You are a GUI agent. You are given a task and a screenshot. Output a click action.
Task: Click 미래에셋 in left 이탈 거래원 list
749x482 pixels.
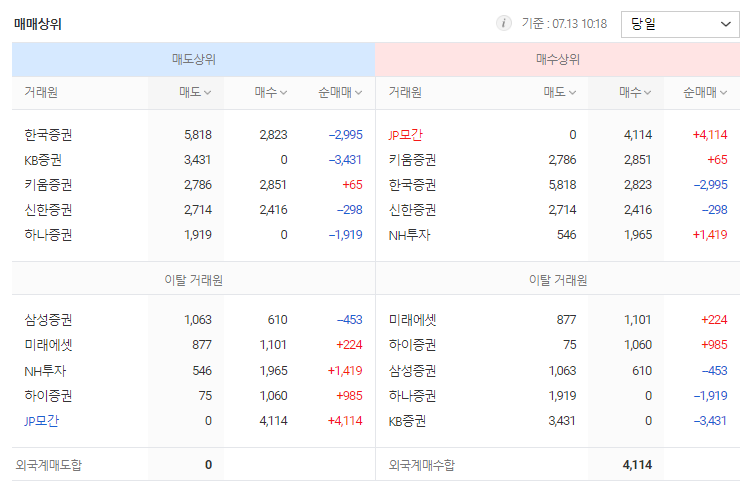point(48,344)
